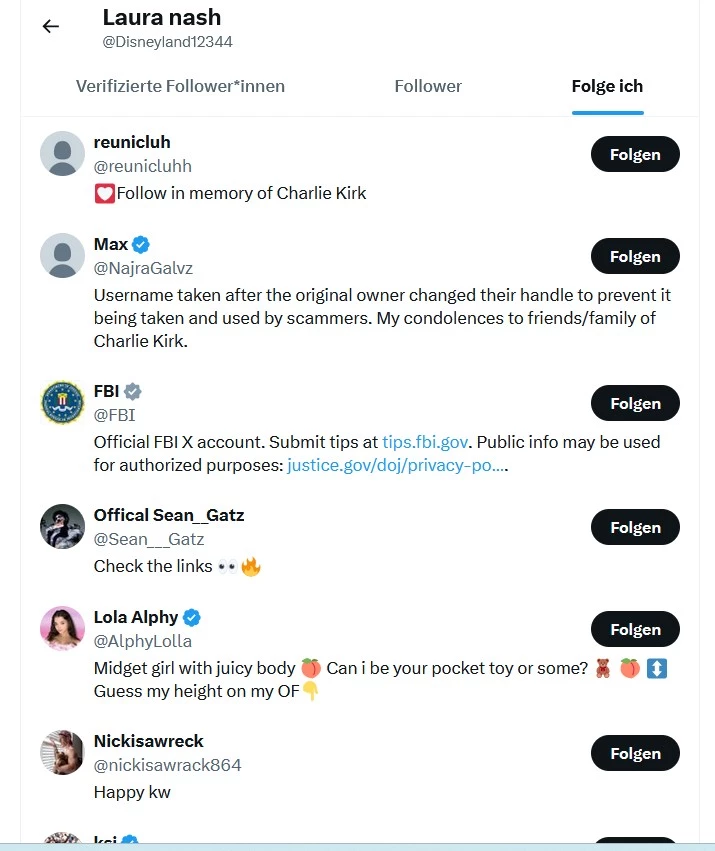715x851 pixels.
Task: Open Max's default profile avatar
Action: pos(62,256)
